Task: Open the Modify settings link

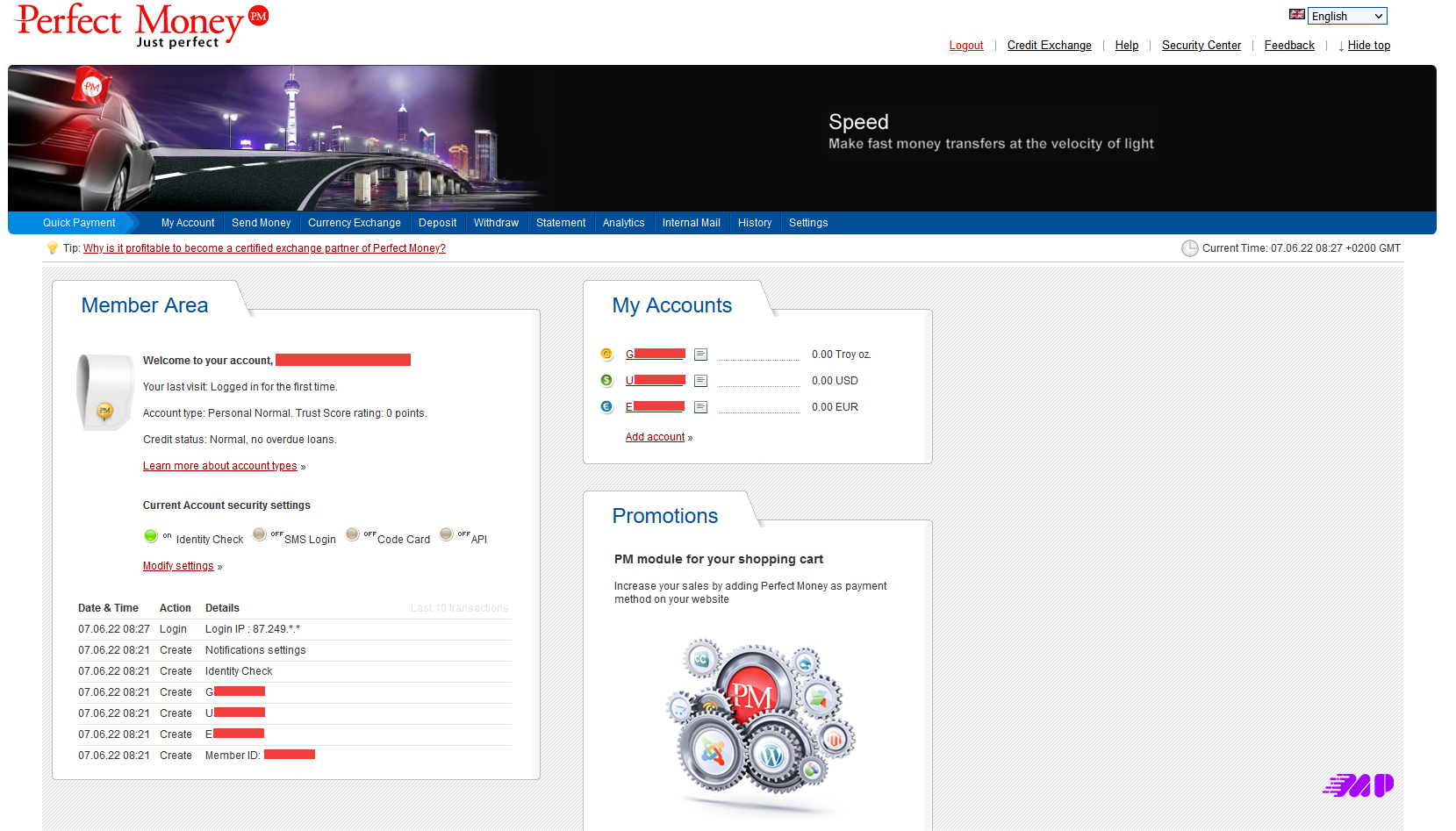Action: [x=178, y=566]
